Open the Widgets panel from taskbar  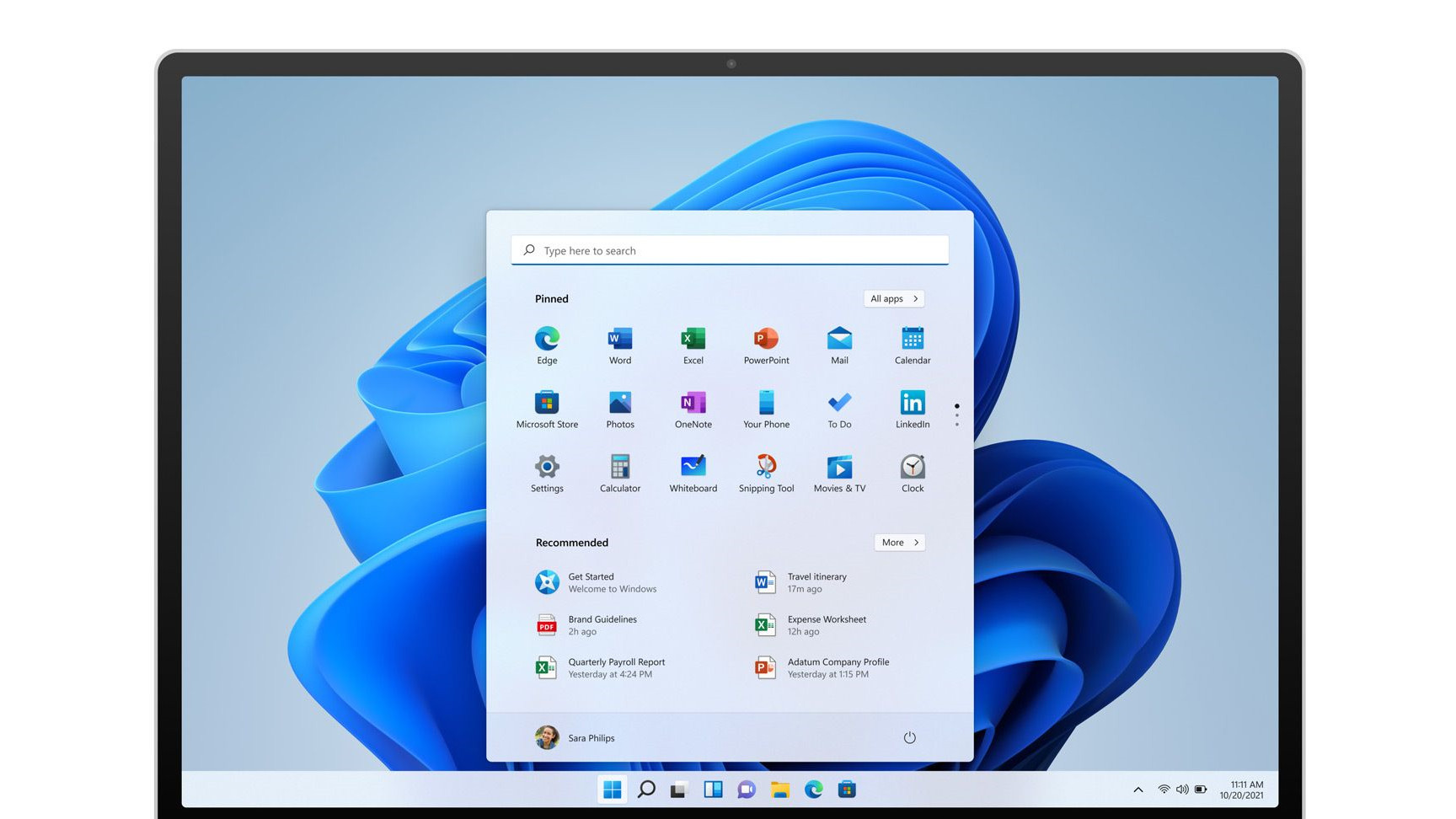pyautogui.click(x=713, y=790)
